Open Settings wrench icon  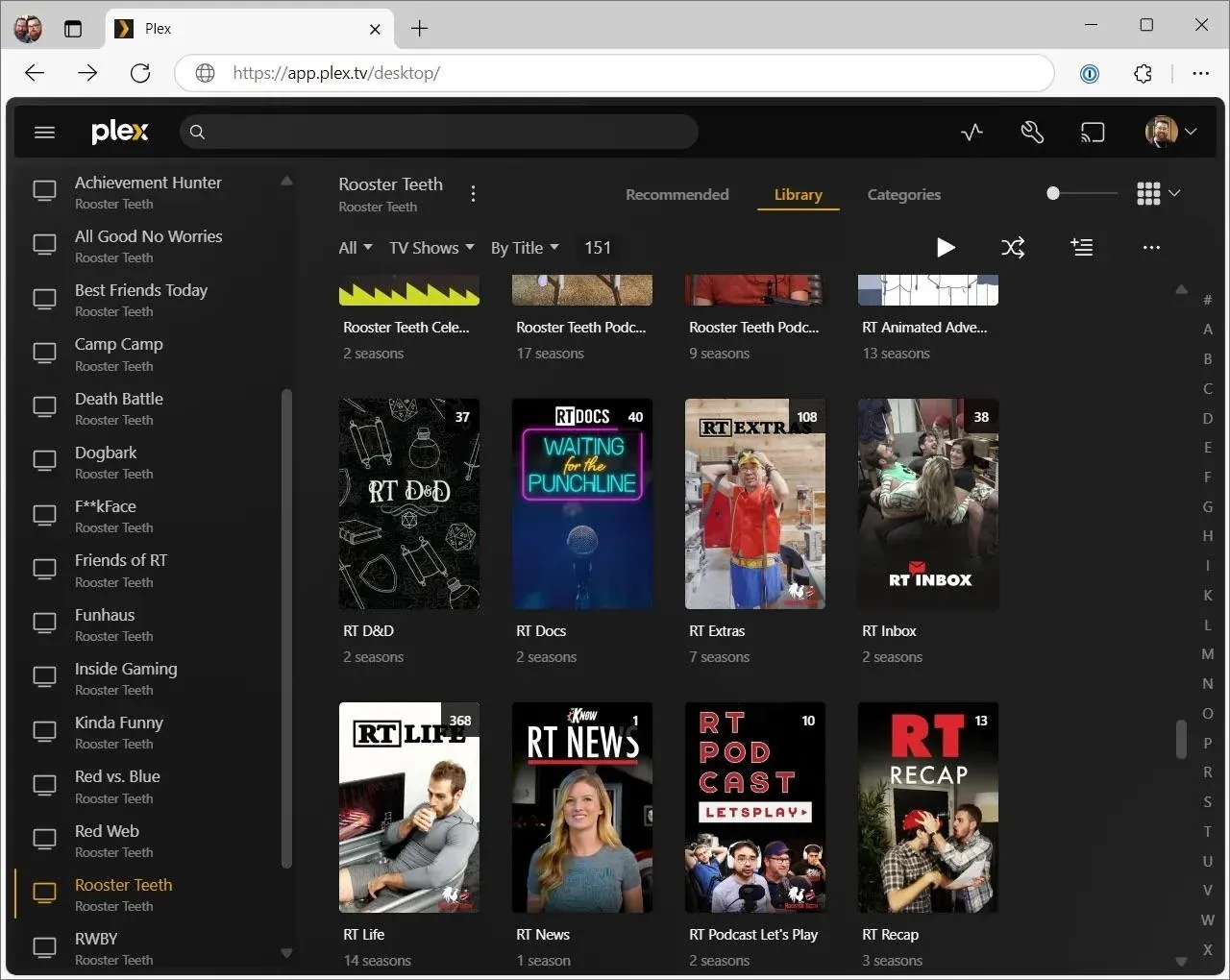click(1032, 133)
